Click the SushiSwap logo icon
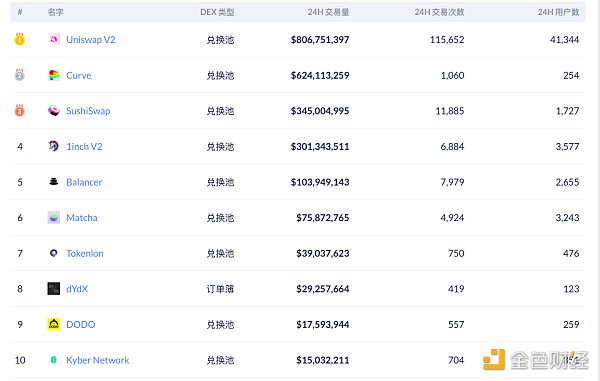Viewport: 600px width, 381px height. [x=54, y=111]
